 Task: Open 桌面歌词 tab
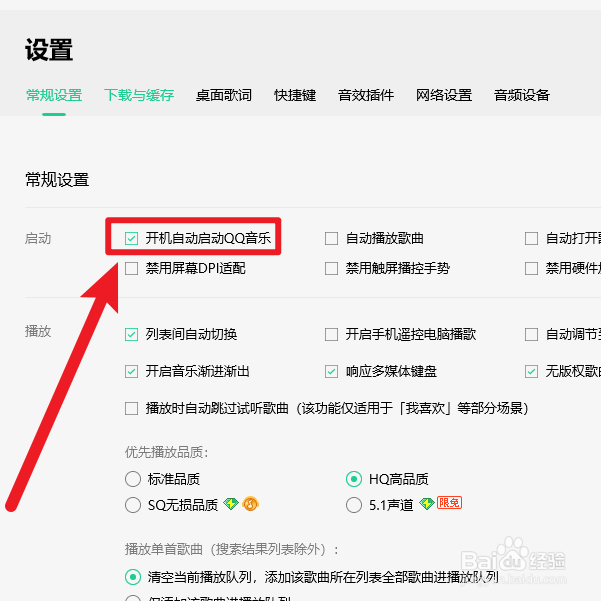coord(224,95)
